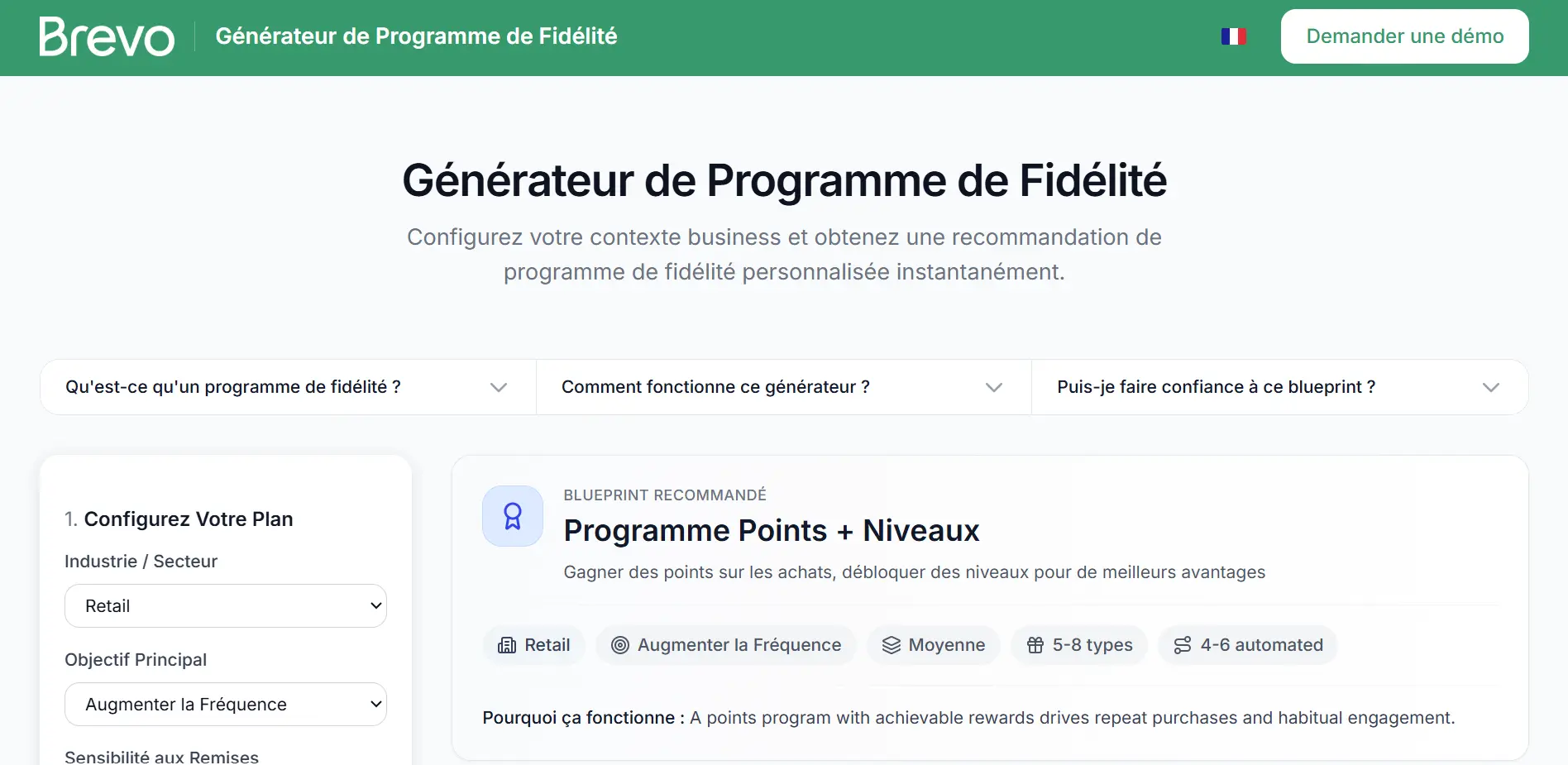1568x765 pixels.
Task: Click the layers icon on the Moyenne chip
Action: pos(891,645)
